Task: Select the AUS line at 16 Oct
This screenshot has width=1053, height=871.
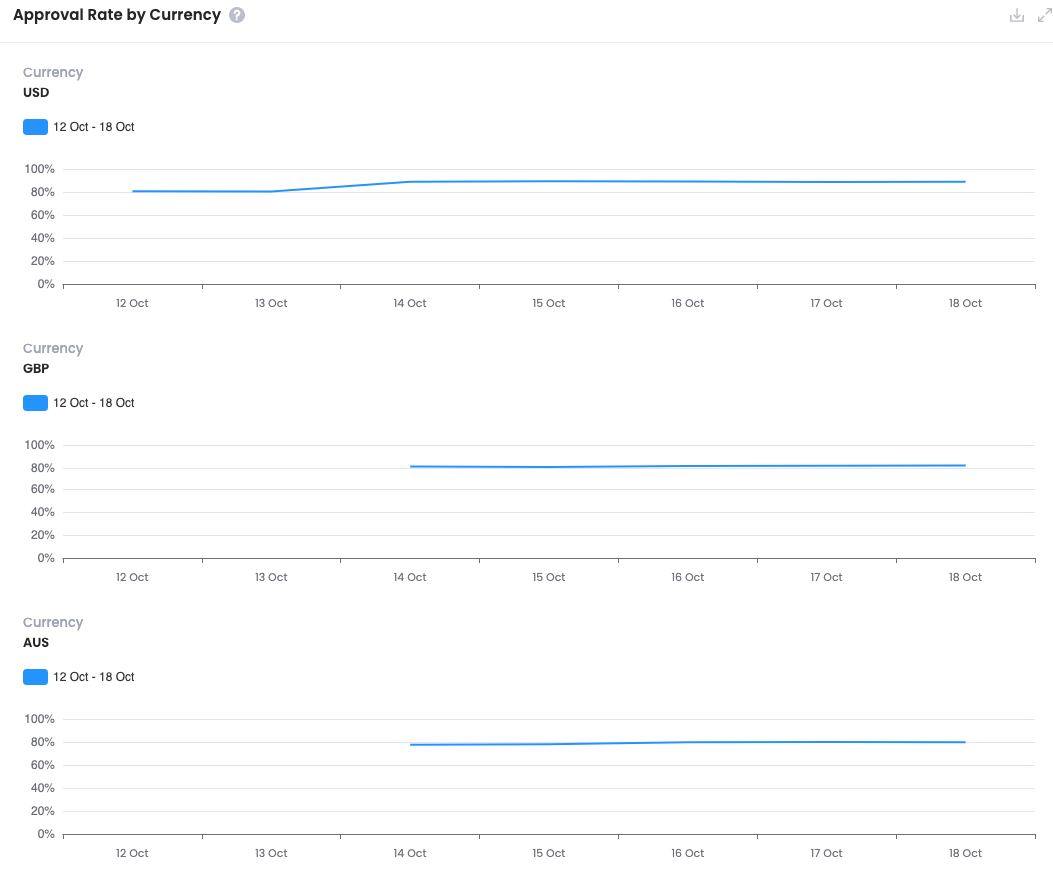Action: point(688,742)
